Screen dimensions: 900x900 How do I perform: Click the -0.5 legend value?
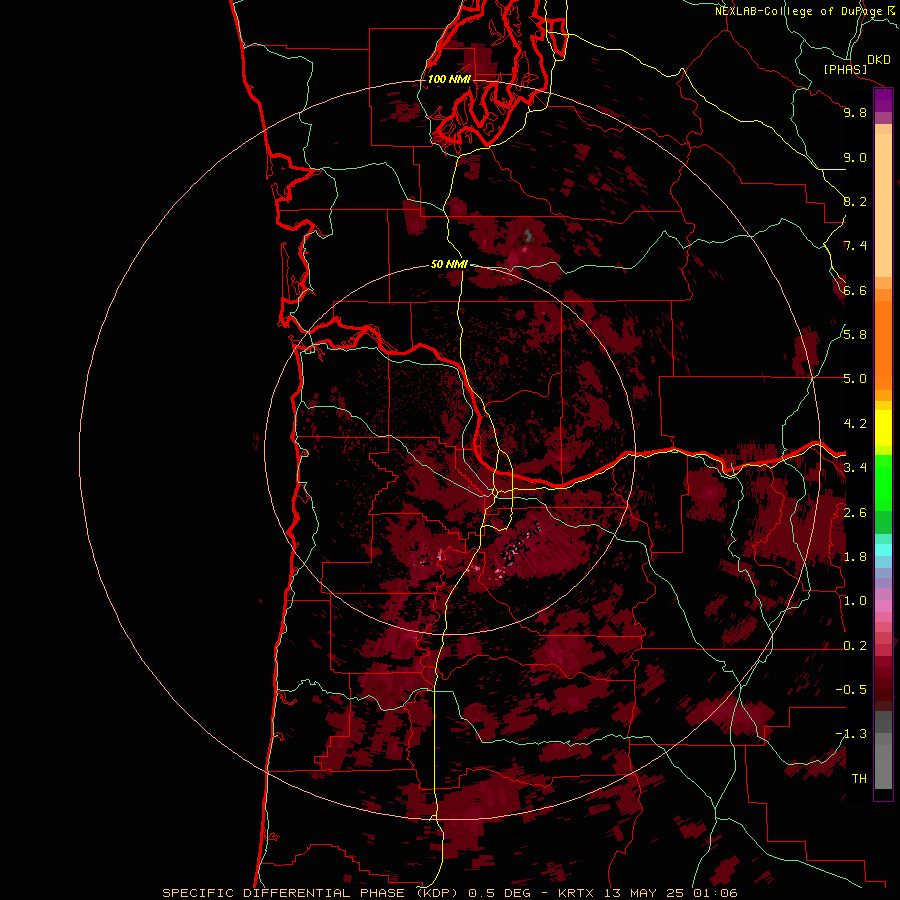click(851, 690)
